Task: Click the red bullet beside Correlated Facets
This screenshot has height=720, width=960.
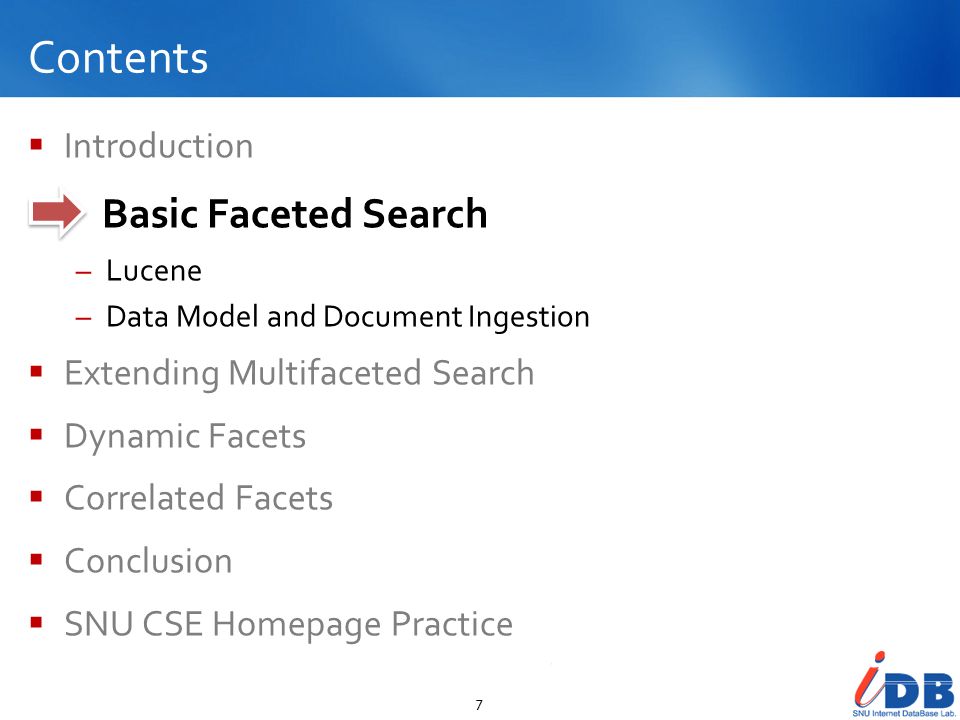Action: coord(36,496)
